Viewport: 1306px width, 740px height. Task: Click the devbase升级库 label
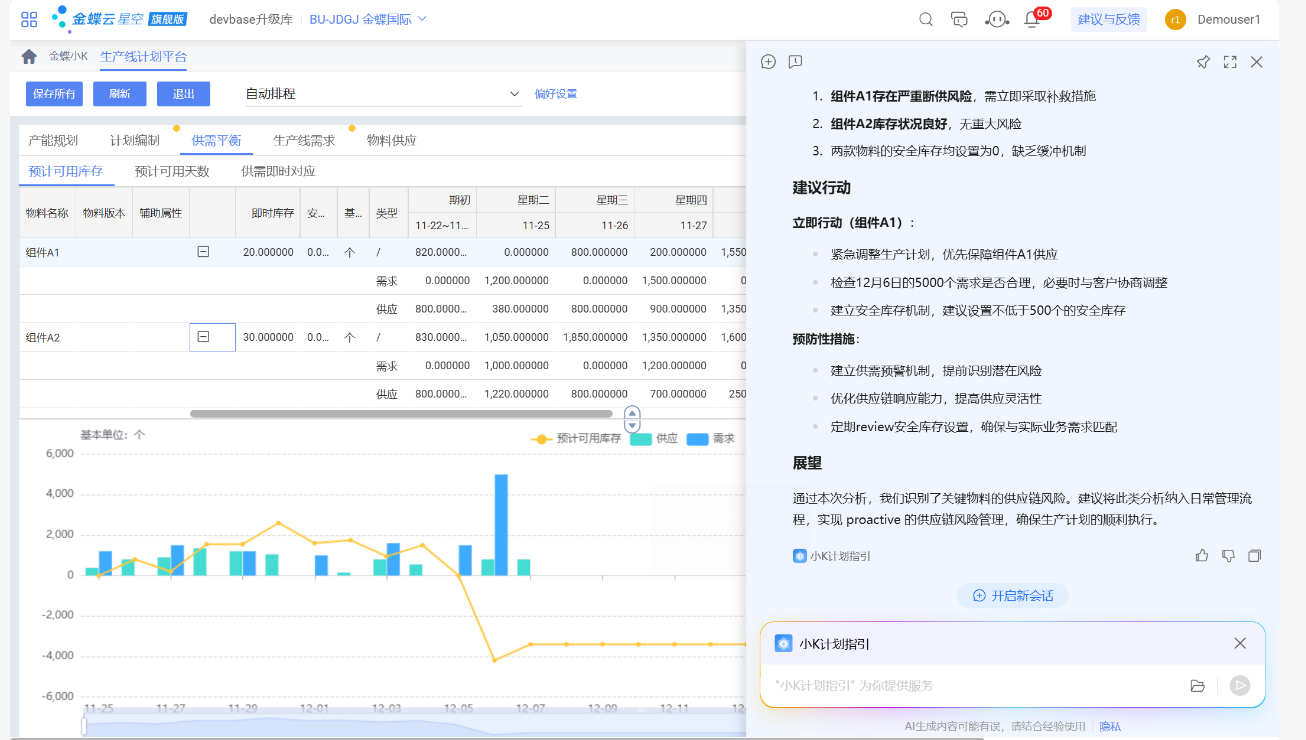point(250,19)
